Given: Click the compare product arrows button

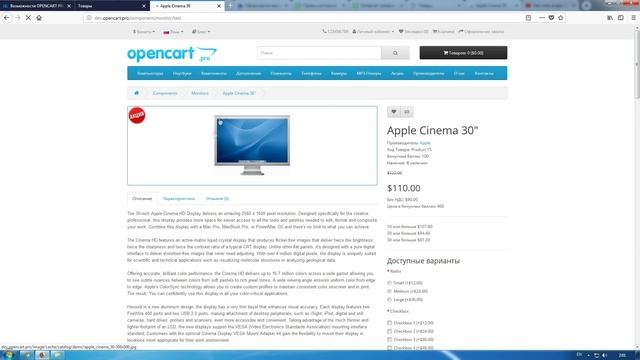Looking at the screenshot, I should (x=407, y=112).
